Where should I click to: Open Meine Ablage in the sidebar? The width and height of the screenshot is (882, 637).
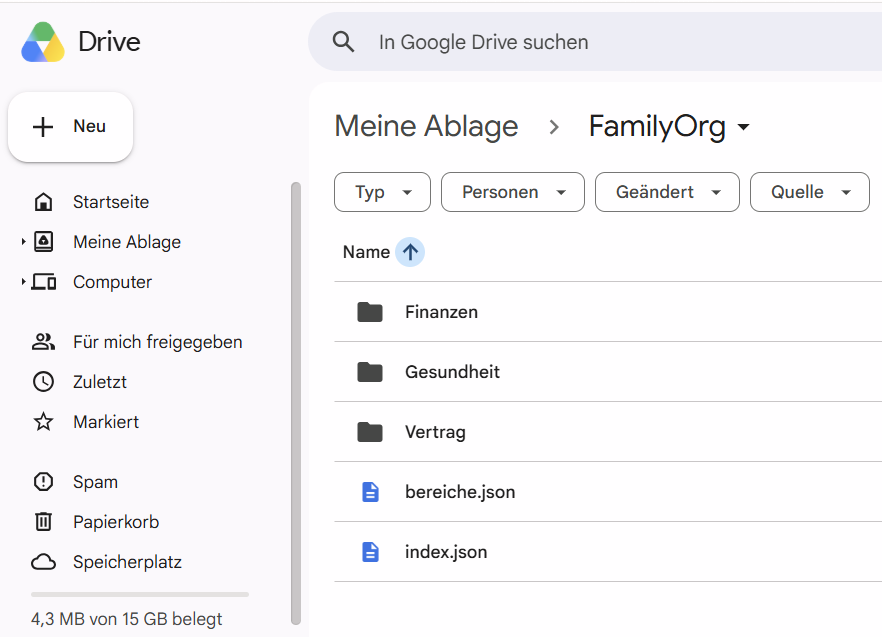pyautogui.click(x=127, y=242)
